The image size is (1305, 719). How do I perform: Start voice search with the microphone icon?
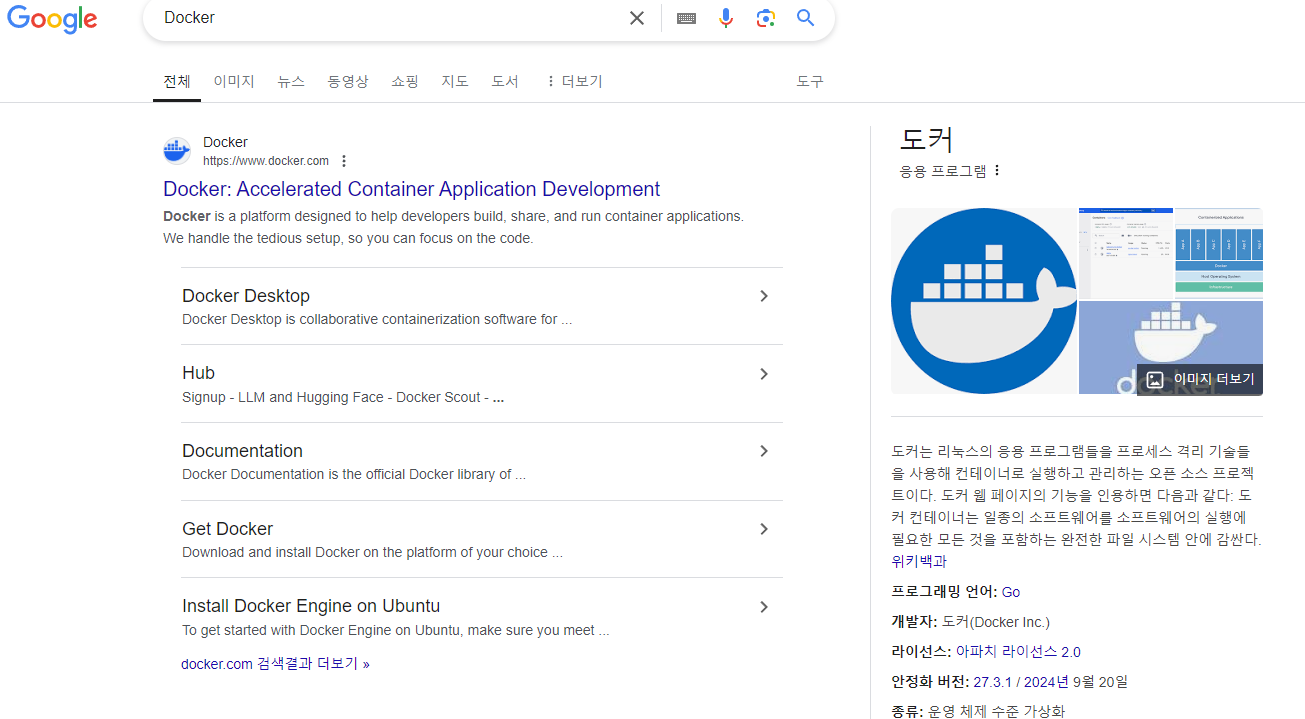pyautogui.click(x=726, y=18)
